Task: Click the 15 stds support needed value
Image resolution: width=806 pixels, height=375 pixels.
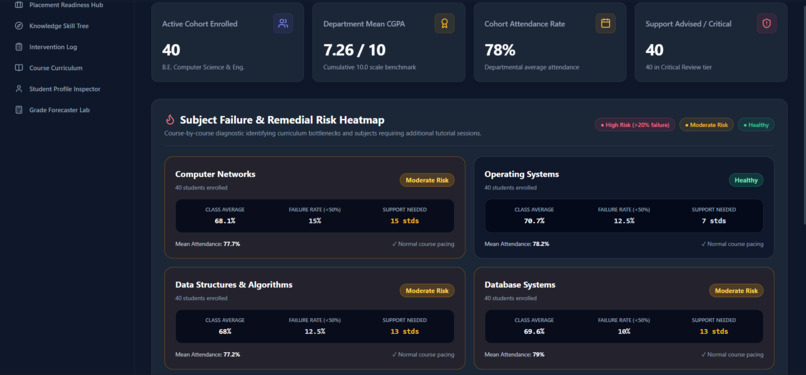Action: tap(405, 221)
